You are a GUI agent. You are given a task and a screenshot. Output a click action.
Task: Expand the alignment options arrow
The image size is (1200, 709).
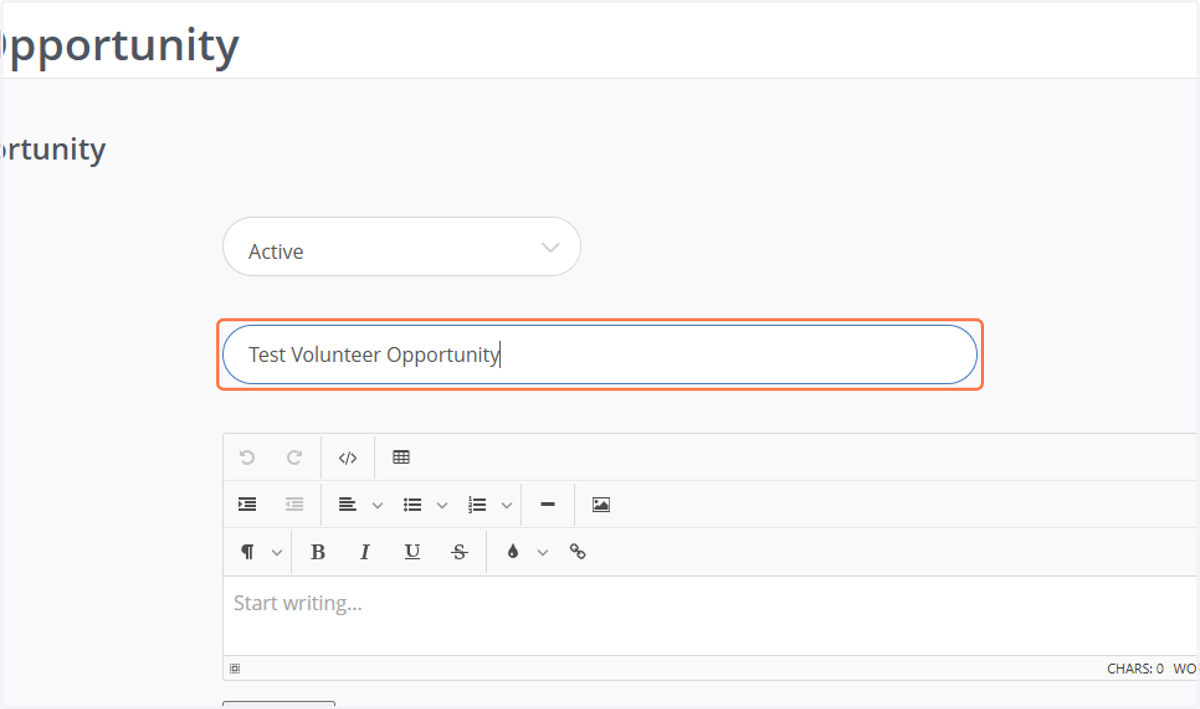point(377,506)
